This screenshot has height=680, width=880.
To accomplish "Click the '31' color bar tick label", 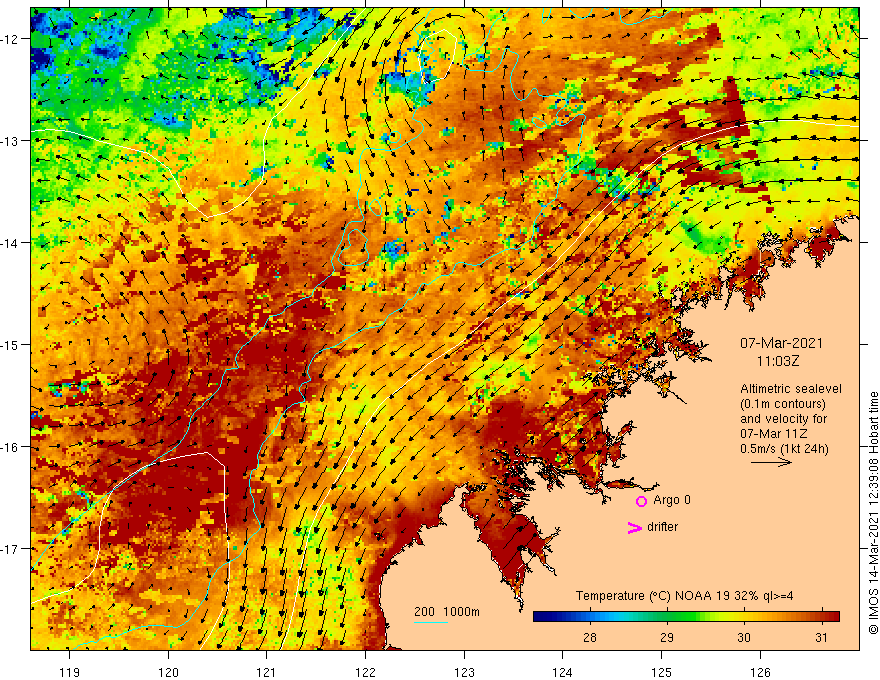I will (x=821, y=637).
